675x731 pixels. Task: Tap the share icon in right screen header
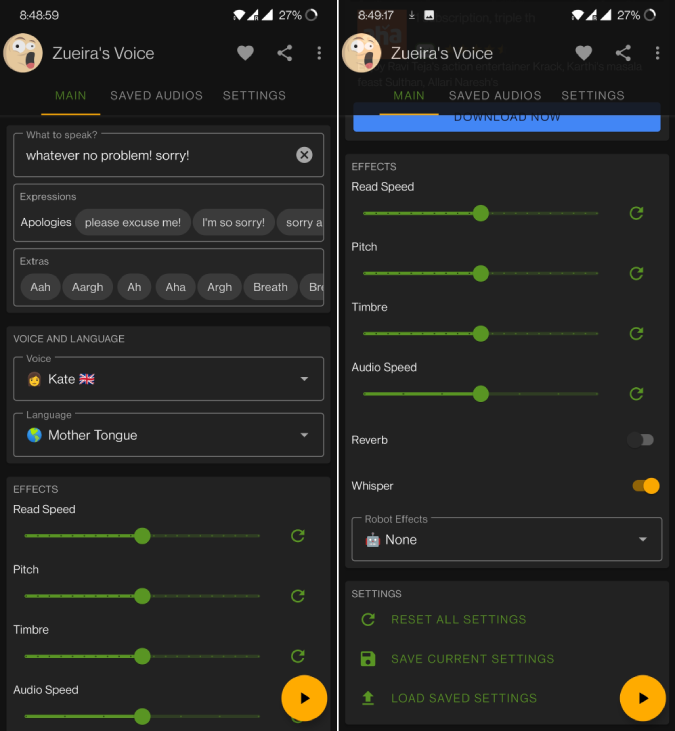(x=623, y=54)
